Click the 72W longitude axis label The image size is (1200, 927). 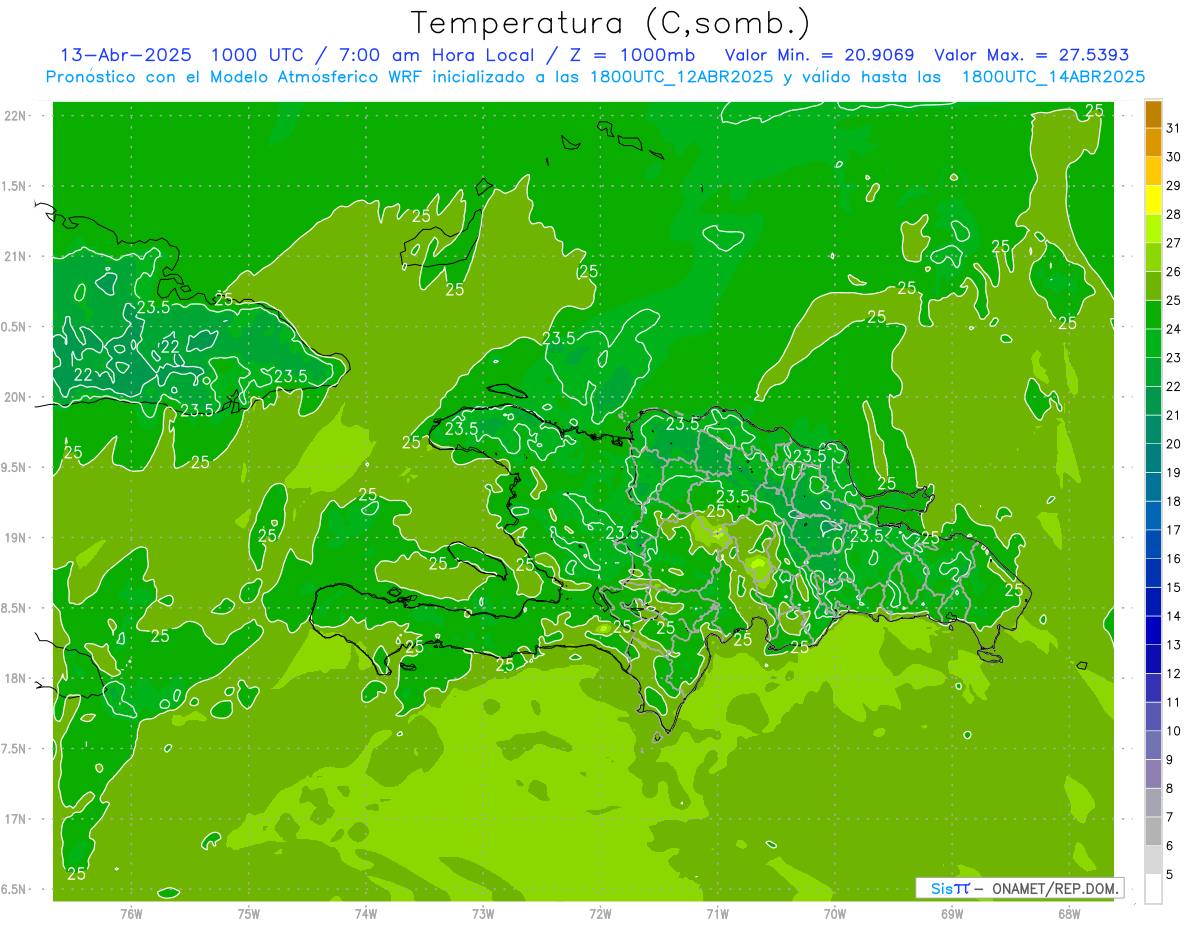[600, 914]
